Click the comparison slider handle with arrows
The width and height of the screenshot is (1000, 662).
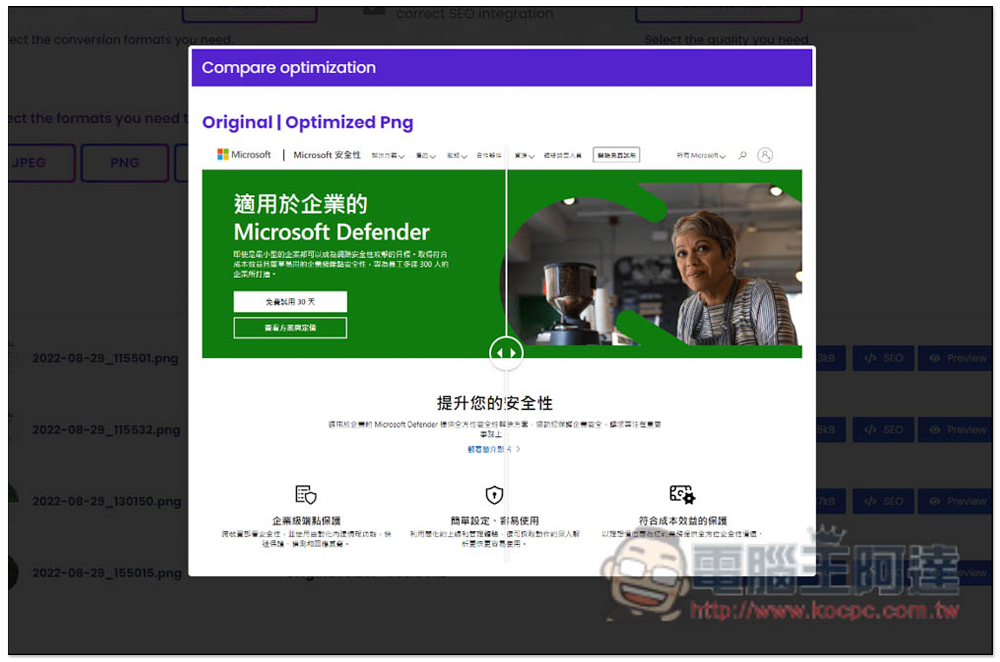point(506,353)
